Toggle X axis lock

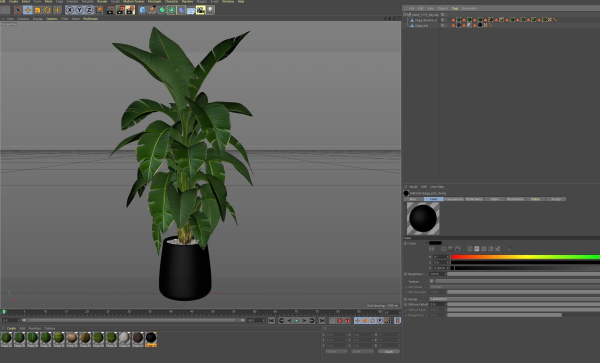pyautogui.click(x=69, y=10)
